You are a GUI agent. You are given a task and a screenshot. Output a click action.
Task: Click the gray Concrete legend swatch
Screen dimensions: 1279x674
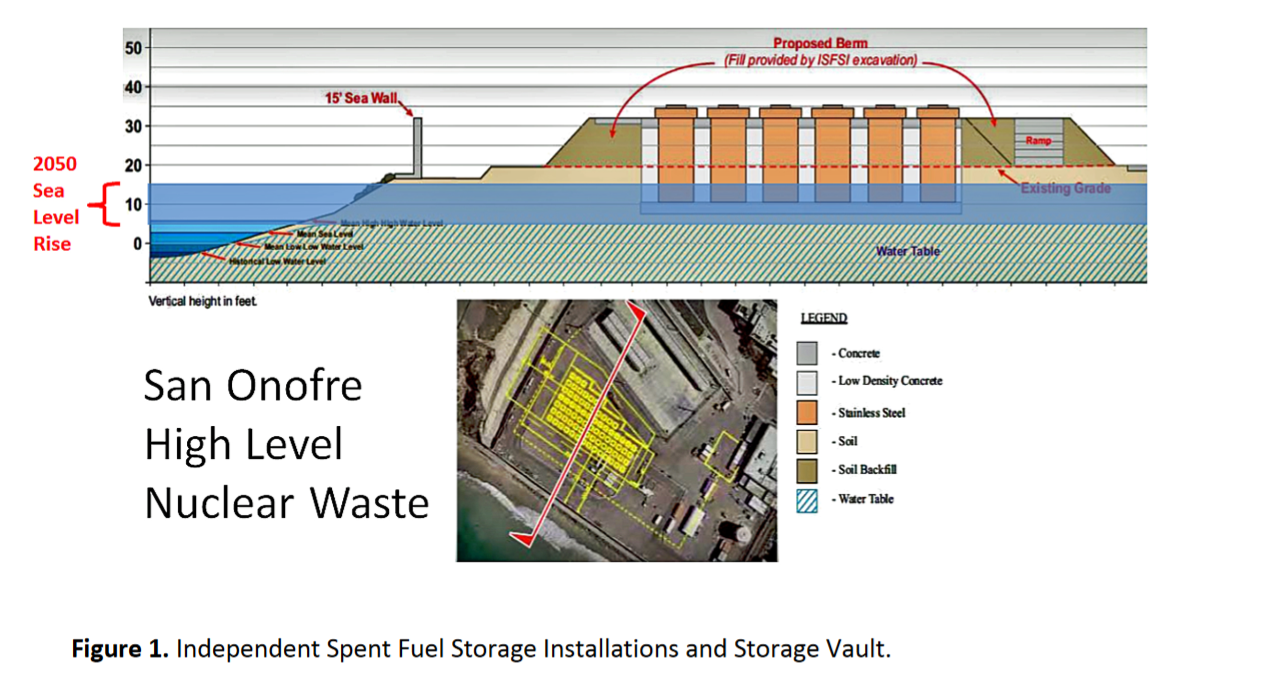tap(807, 353)
